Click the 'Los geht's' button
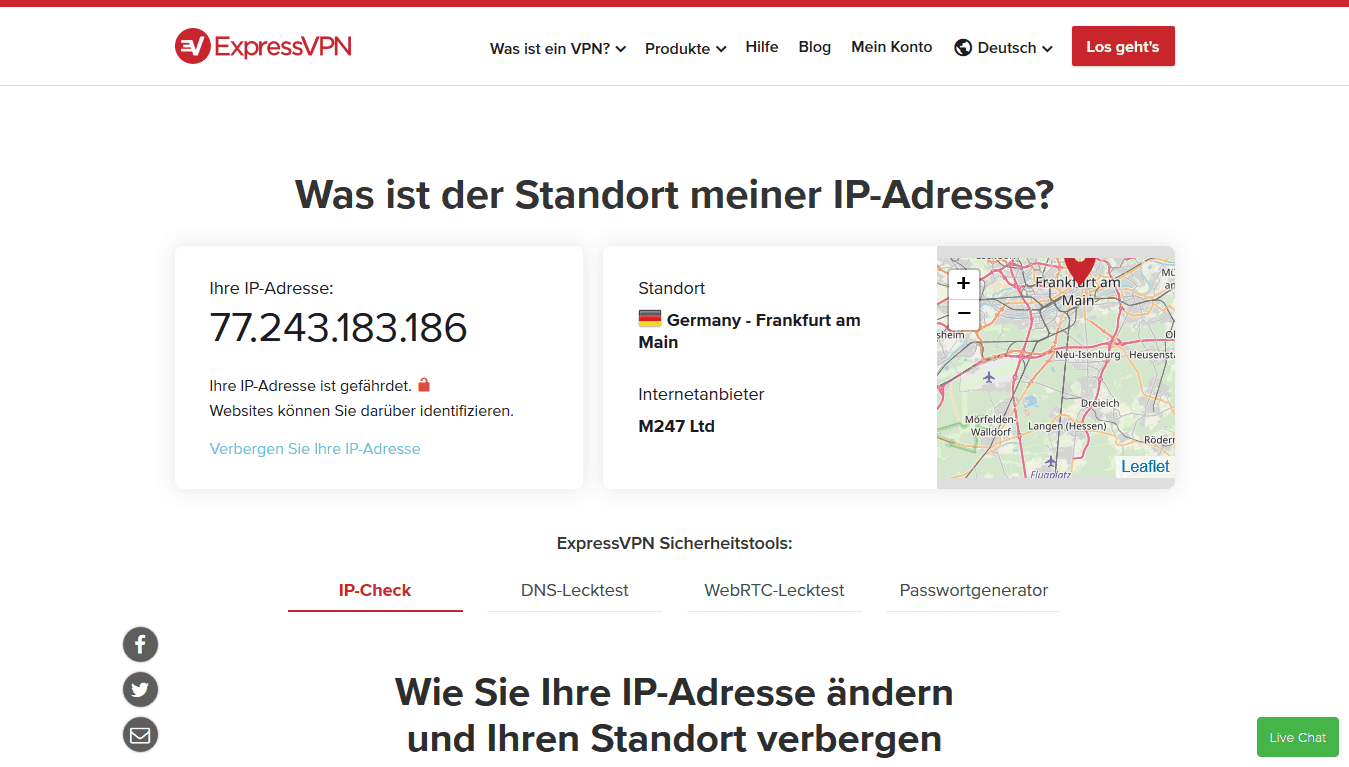Image resolution: width=1349 pixels, height=767 pixels. (1123, 46)
